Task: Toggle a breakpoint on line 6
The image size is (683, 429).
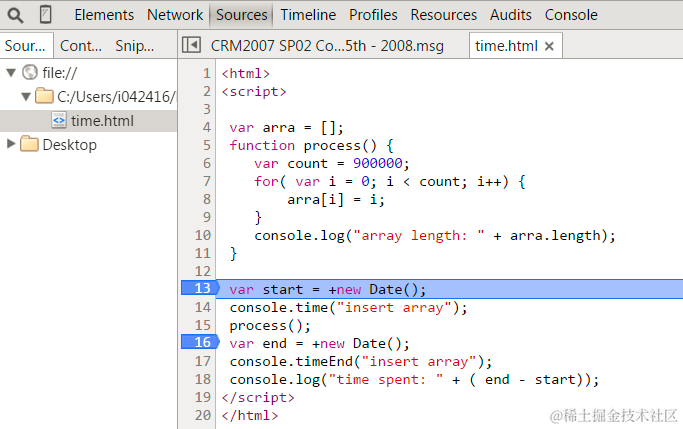Action: click(206, 163)
